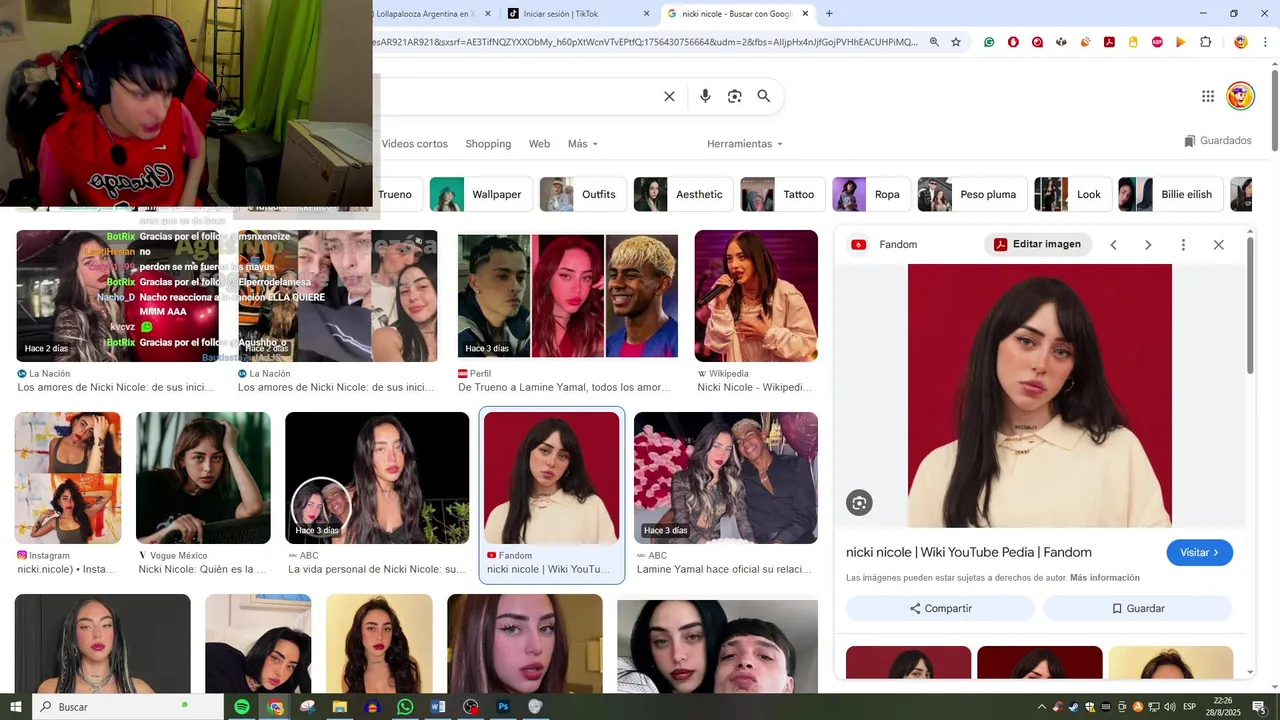Open the Google account avatar

pos(1241,96)
